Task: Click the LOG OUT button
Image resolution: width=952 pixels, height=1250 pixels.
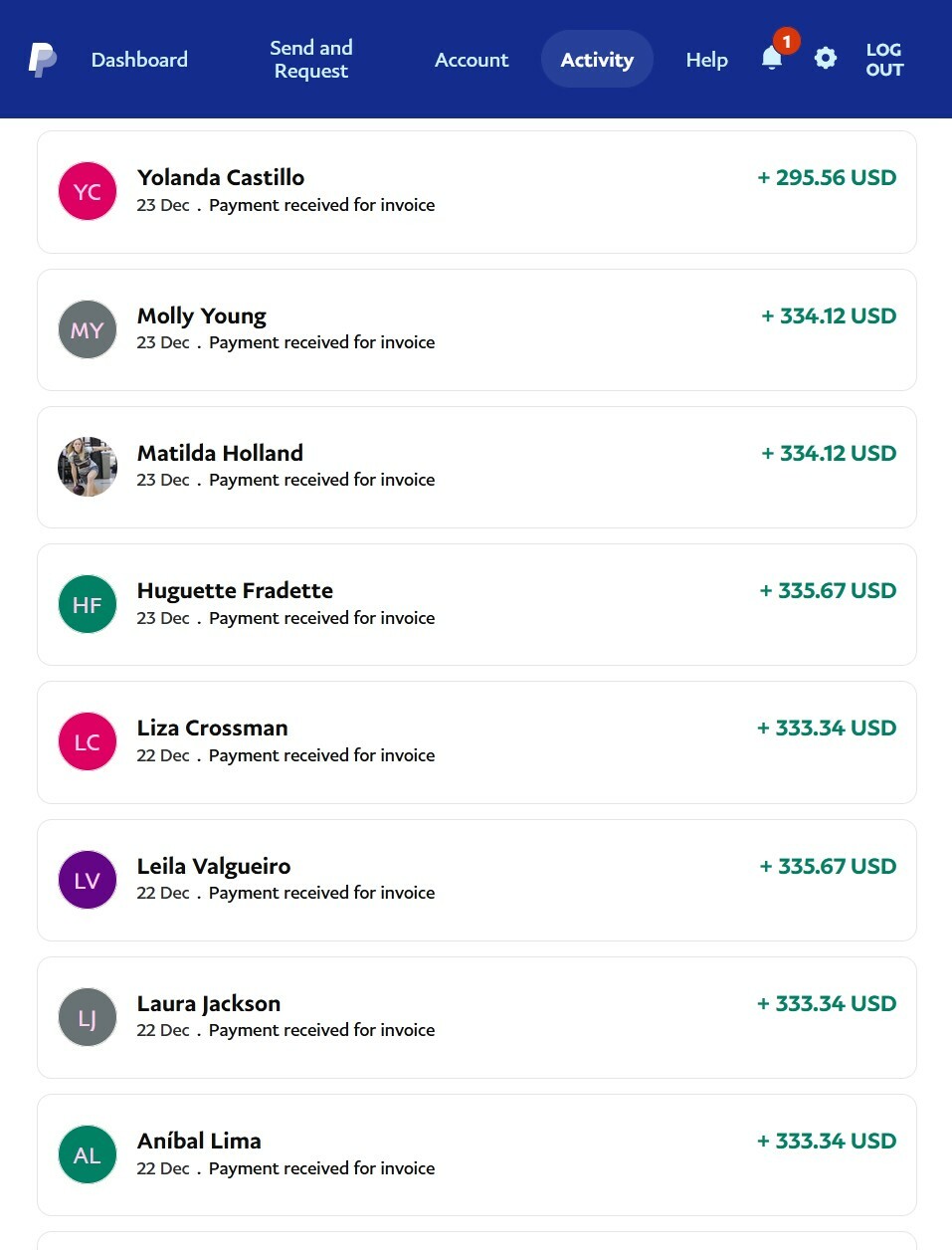Action: click(884, 59)
